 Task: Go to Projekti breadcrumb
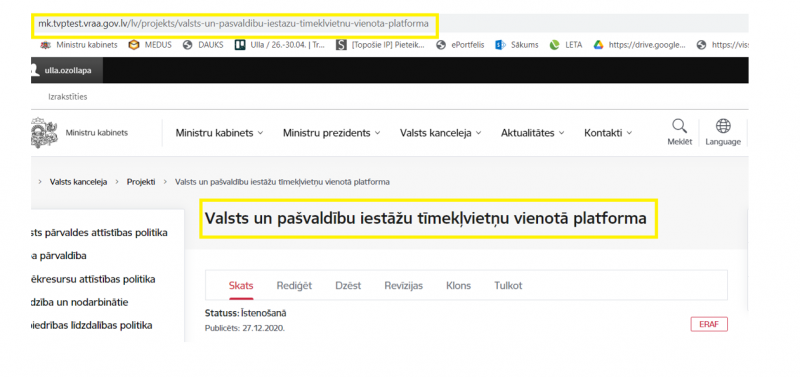(x=141, y=182)
